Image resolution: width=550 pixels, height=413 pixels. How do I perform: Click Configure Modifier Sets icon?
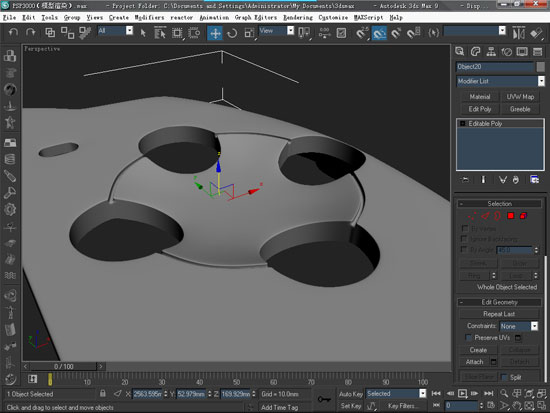click(x=534, y=180)
